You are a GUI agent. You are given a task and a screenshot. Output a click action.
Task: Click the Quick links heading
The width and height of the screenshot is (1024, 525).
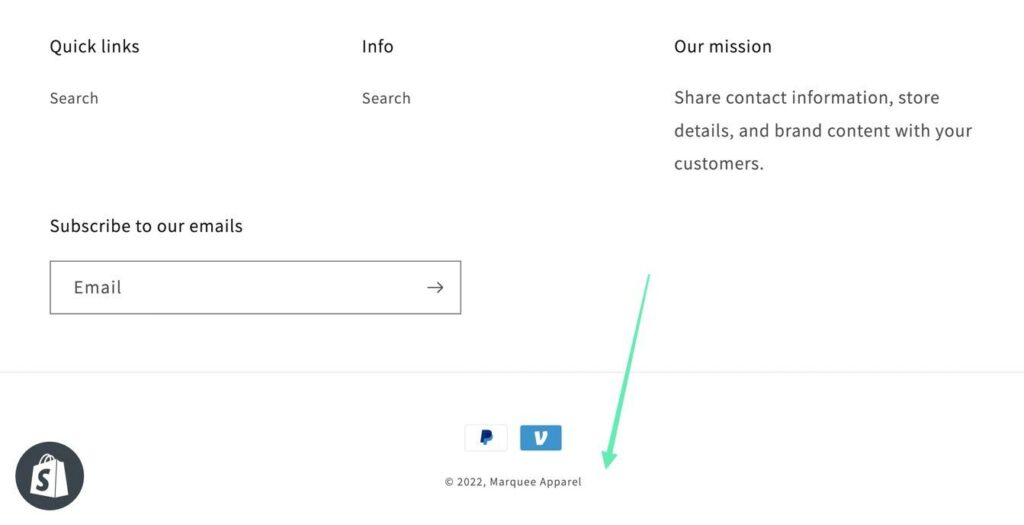[x=95, y=47]
